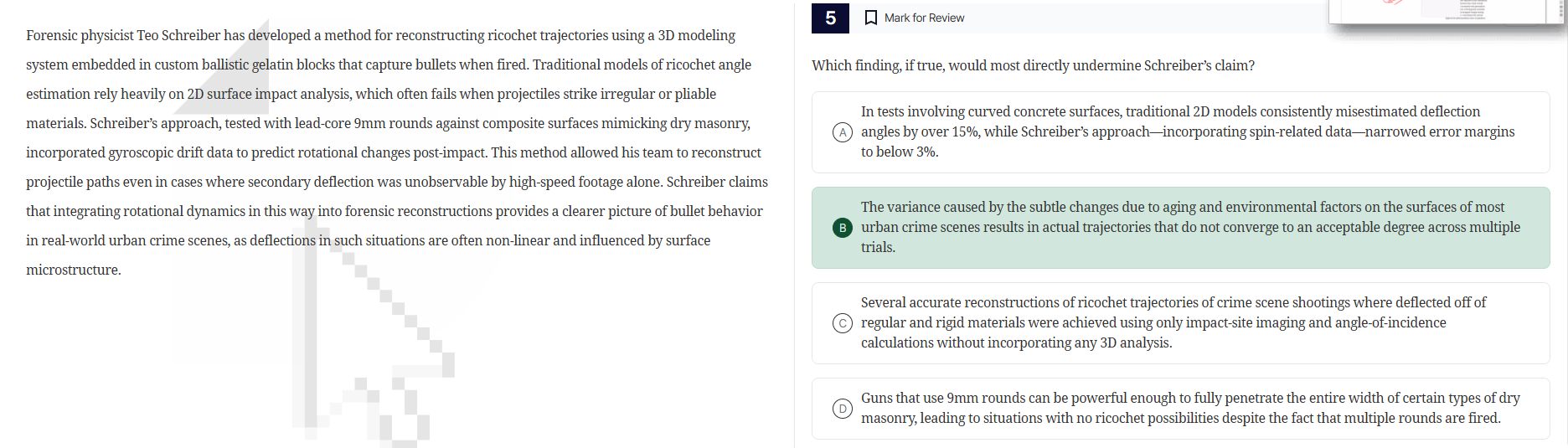Viewport: 1568px width, 448px height.
Task: Choose the circled C answer letter
Action: [x=843, y=323]
